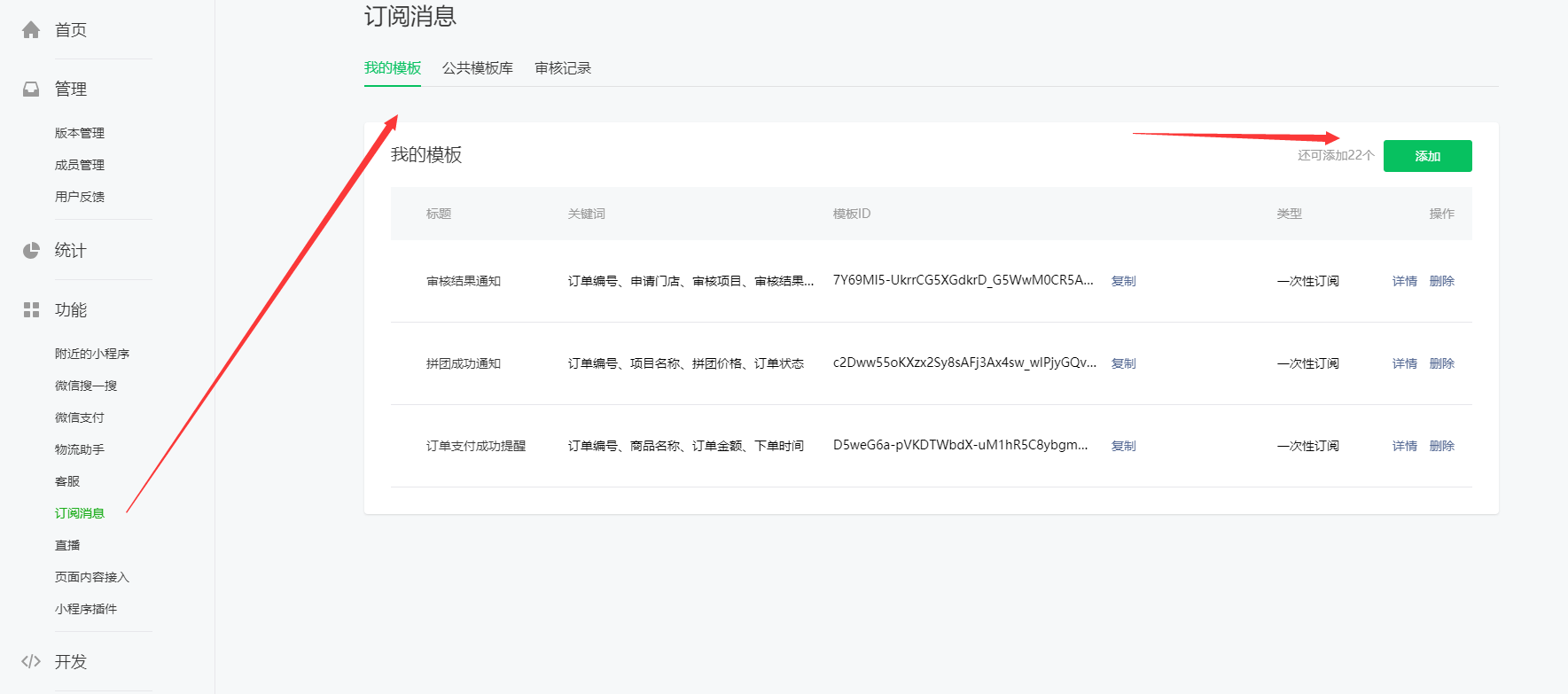The image size is (1568, 694).
Task: Click the 开发 code brackets icon
Action: pos(31,661)
